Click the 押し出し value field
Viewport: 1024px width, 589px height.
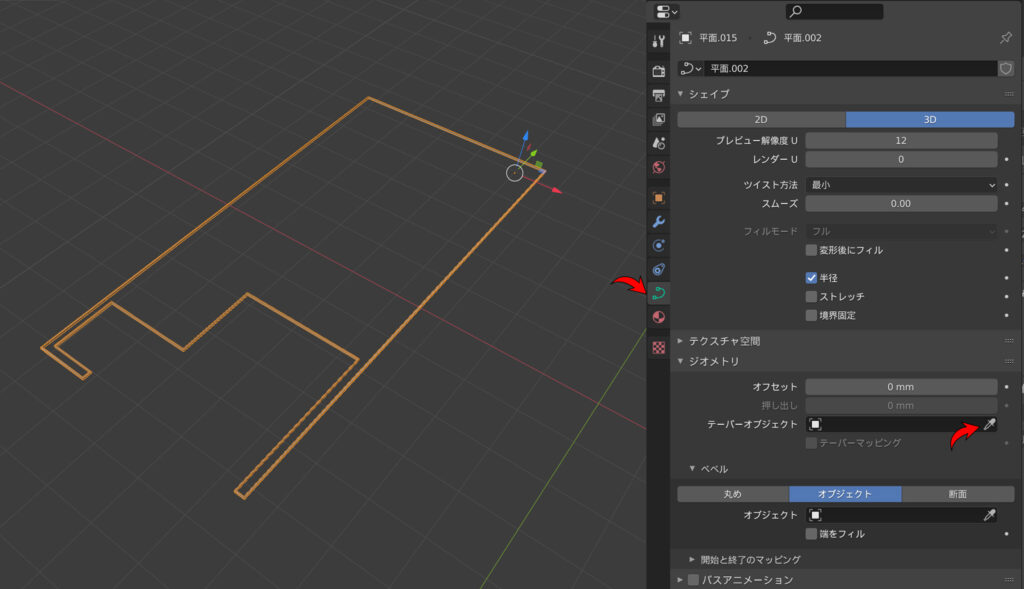click(901, 406)
